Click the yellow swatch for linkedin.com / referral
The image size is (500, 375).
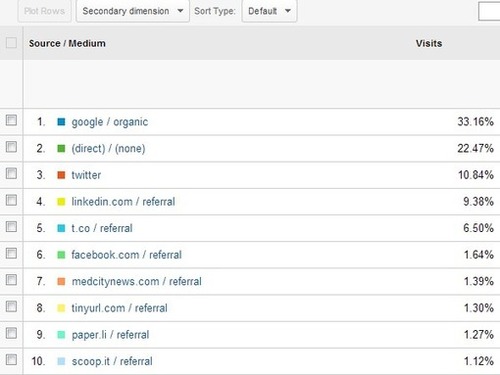(61, 202)
